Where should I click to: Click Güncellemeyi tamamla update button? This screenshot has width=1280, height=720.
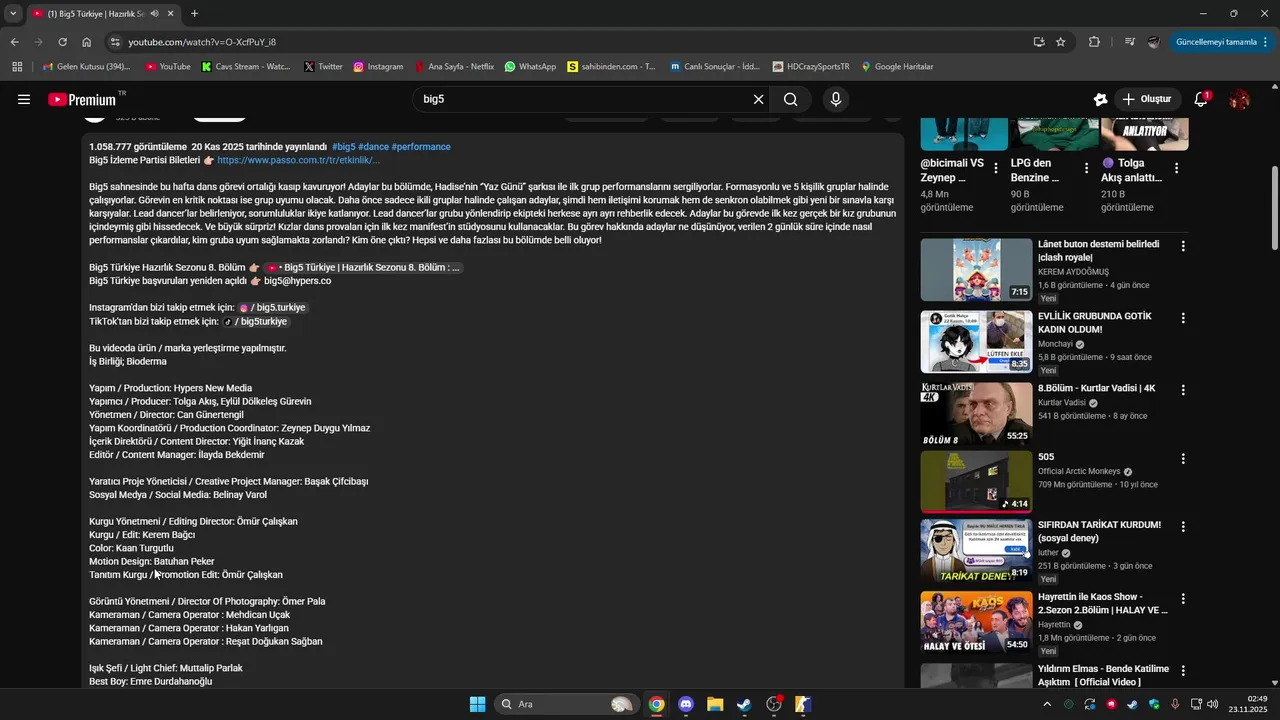tap(1223, 42)
